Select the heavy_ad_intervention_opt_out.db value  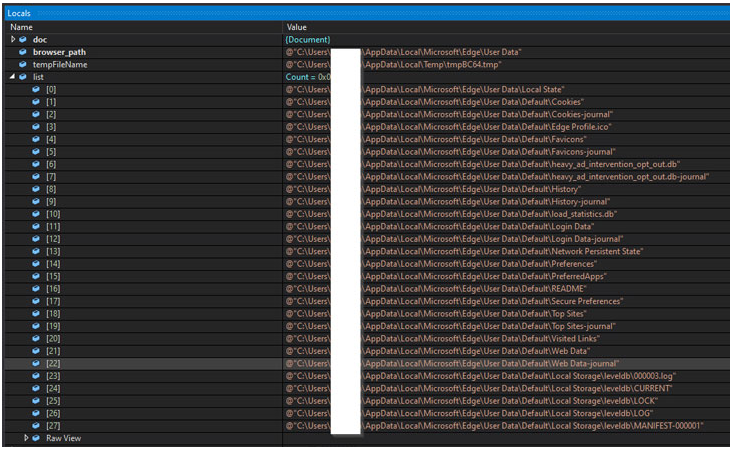[x=483, y=164]
